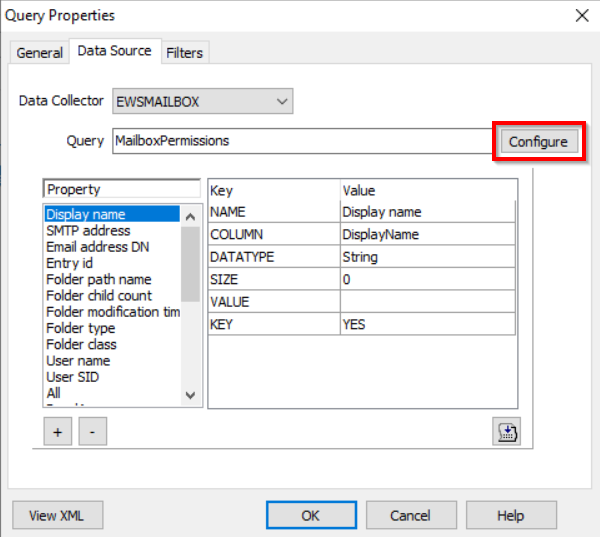Close the Query Properties dialog

pyautogui.click(x=582, y=16)
